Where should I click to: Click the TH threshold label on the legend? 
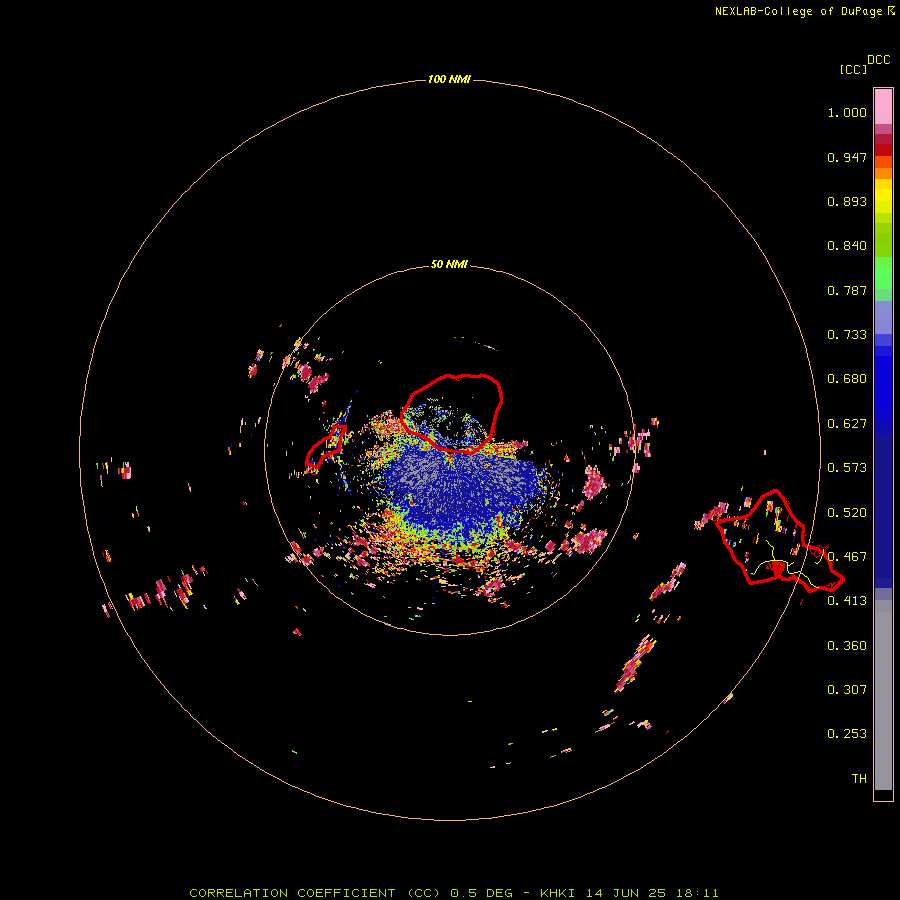(x=859, y=779)
